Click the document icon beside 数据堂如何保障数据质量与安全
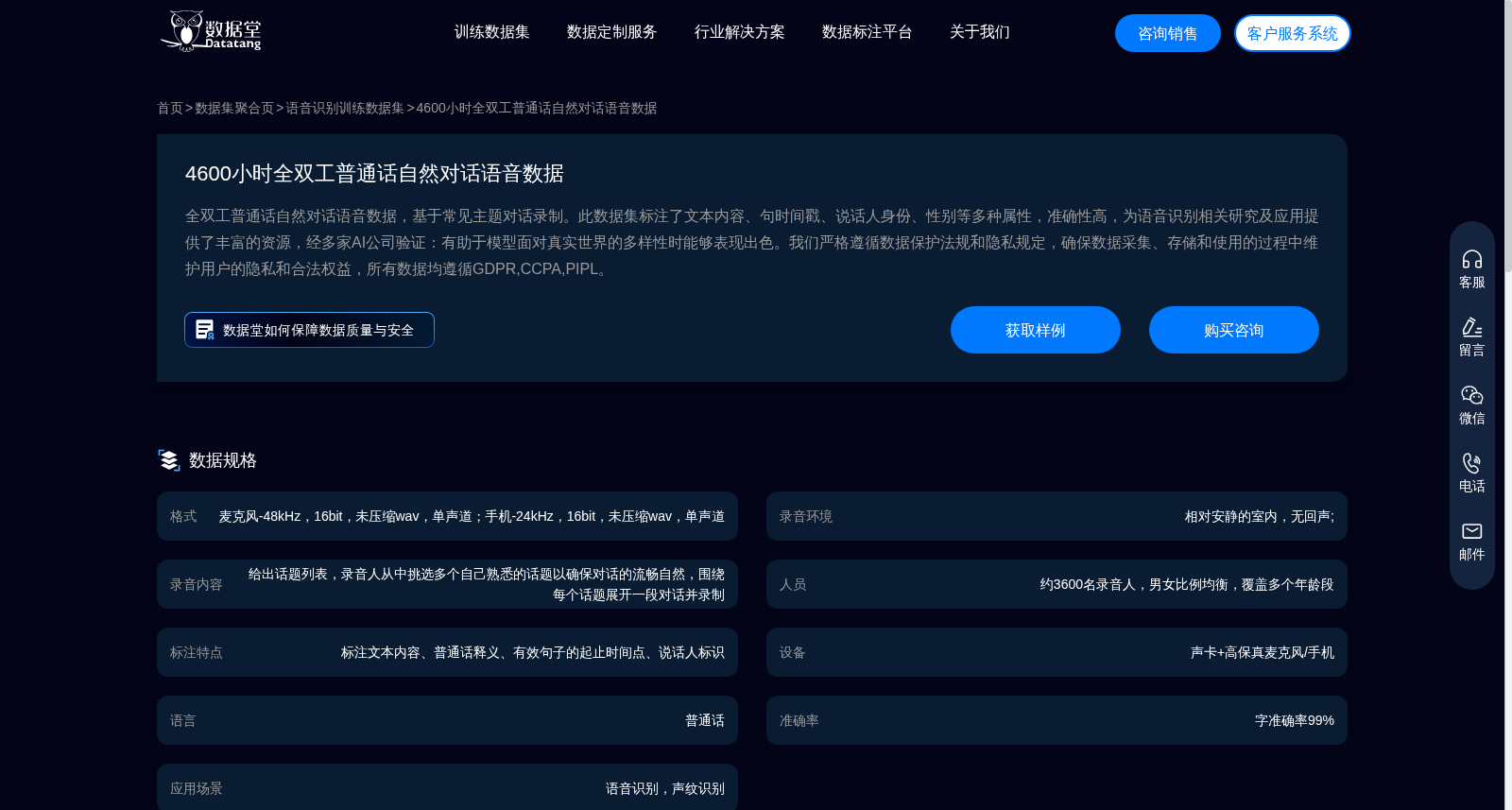This screenshot has height=810, width=1512. tap(204, 330)
